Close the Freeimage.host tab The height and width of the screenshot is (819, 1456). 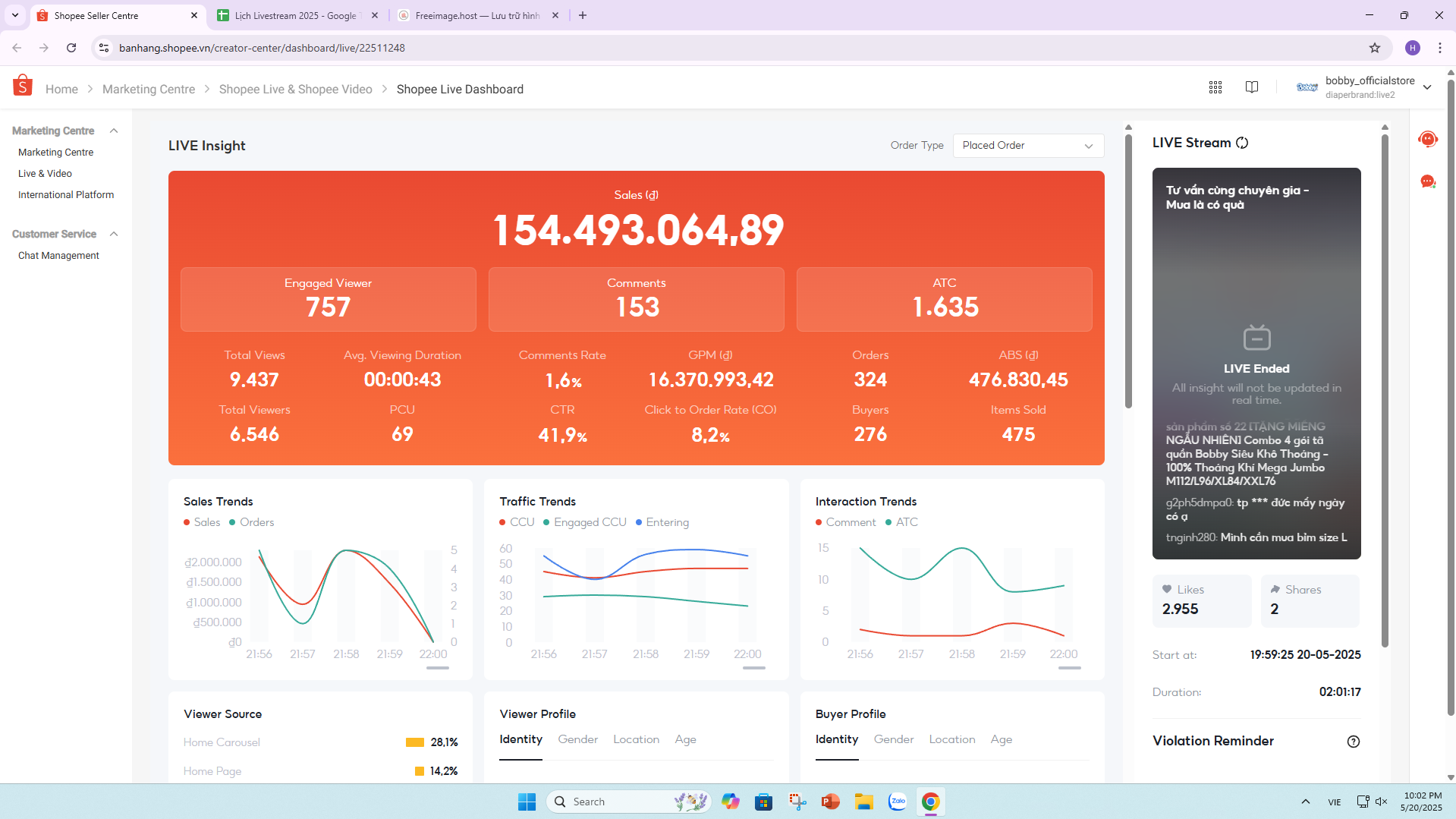pos(555,15)
